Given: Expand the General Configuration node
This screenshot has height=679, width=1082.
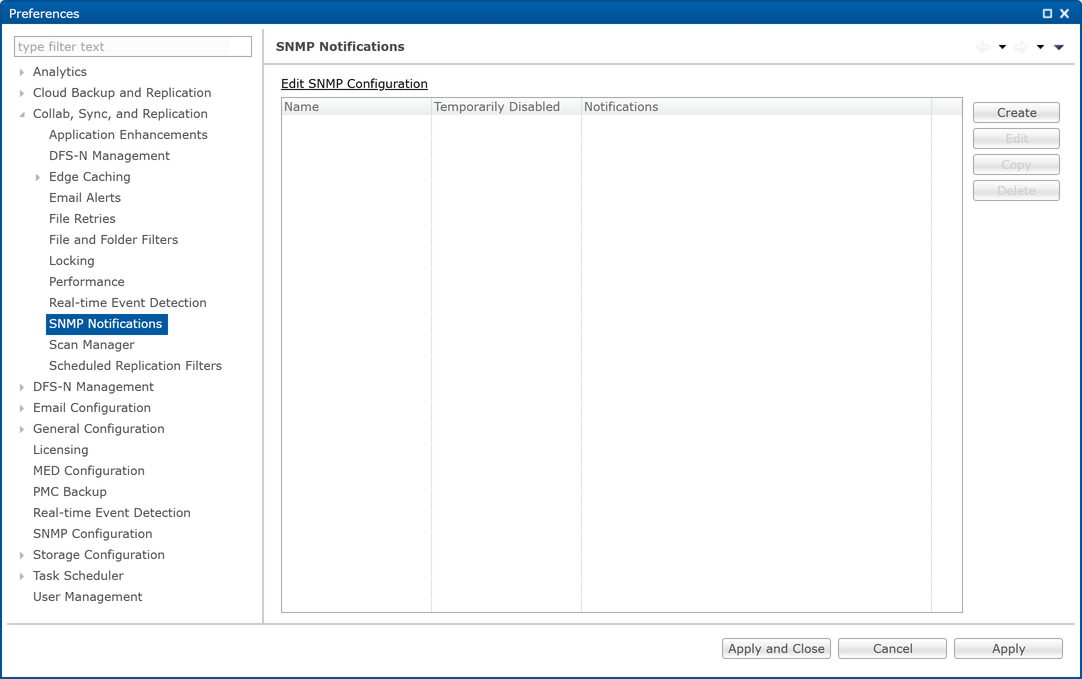Looking at the screenshot, I should [22, 429].
